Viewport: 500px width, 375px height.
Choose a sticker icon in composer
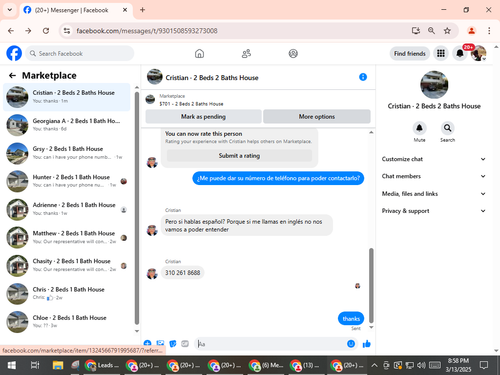click(173, 344)
